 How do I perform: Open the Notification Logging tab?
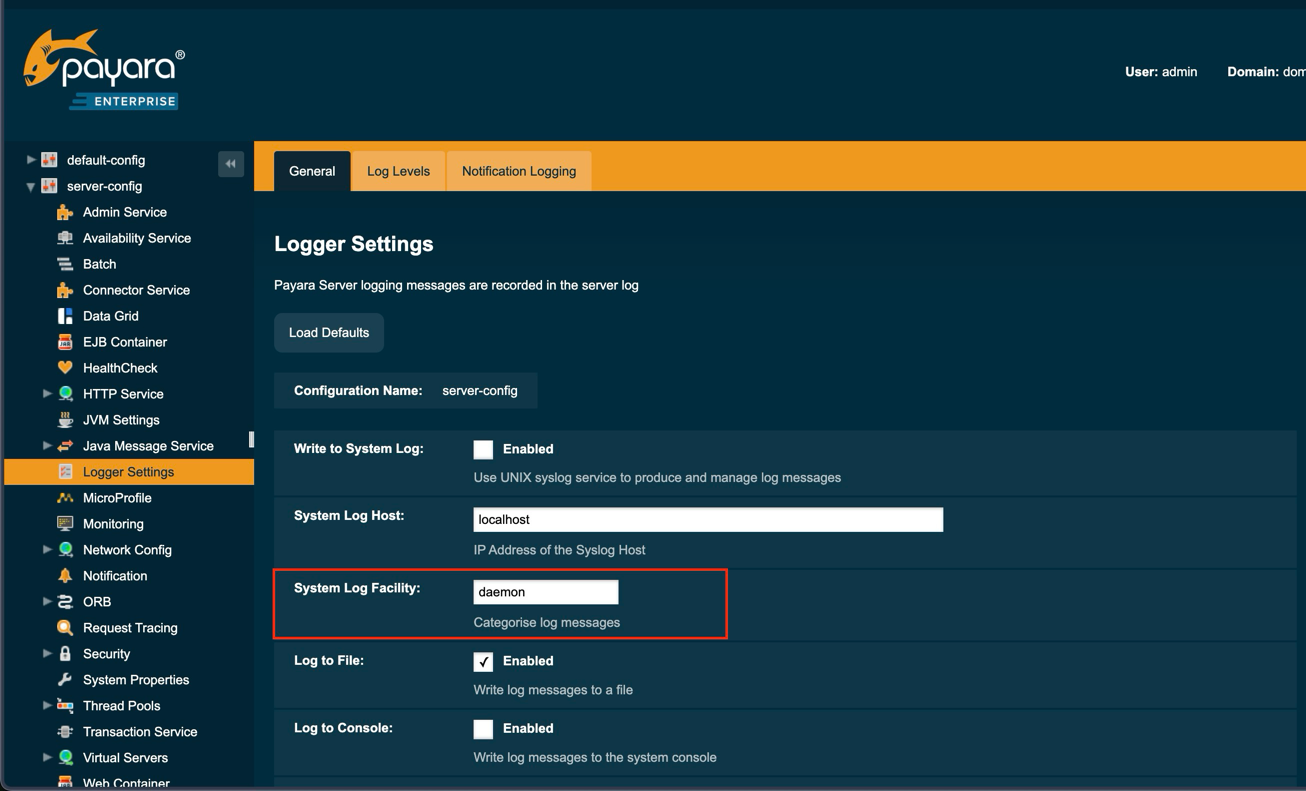518,171
